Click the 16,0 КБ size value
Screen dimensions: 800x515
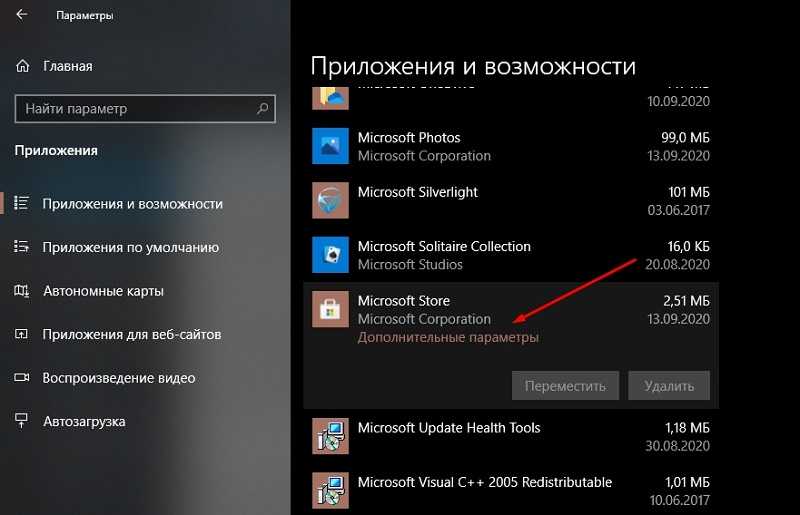[688, 247]
